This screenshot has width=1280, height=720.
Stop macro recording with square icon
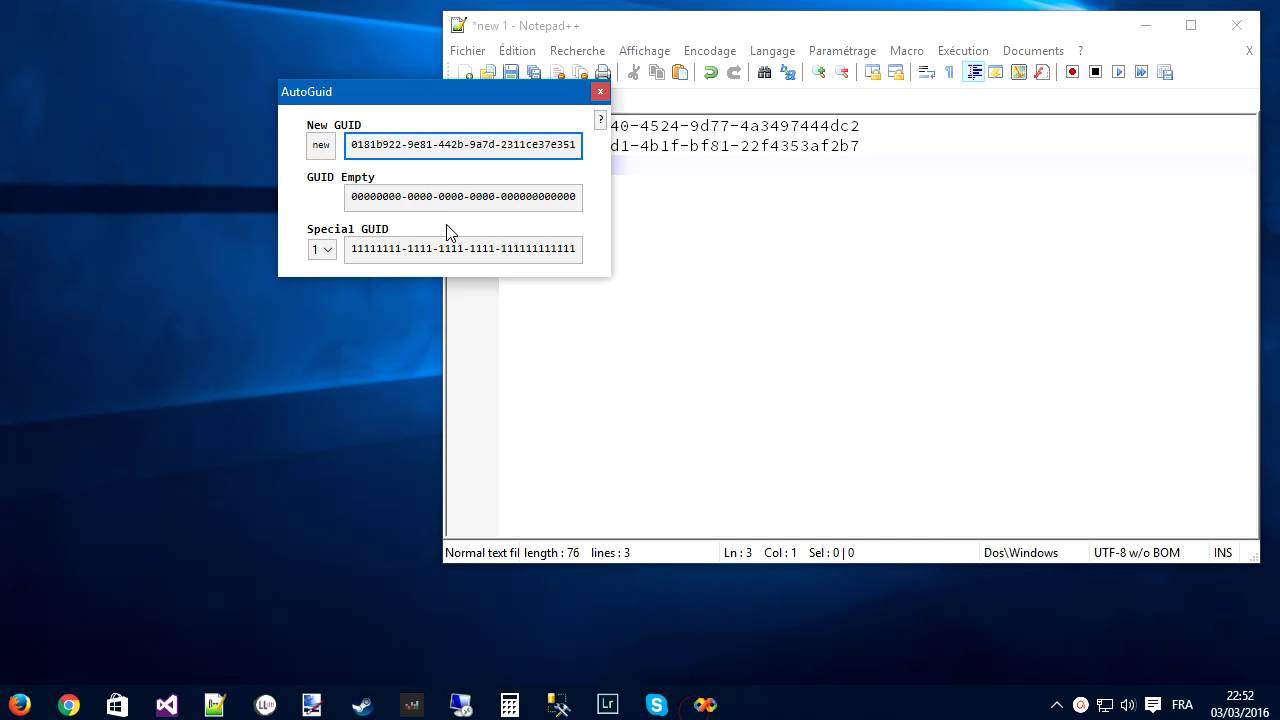1095,72
